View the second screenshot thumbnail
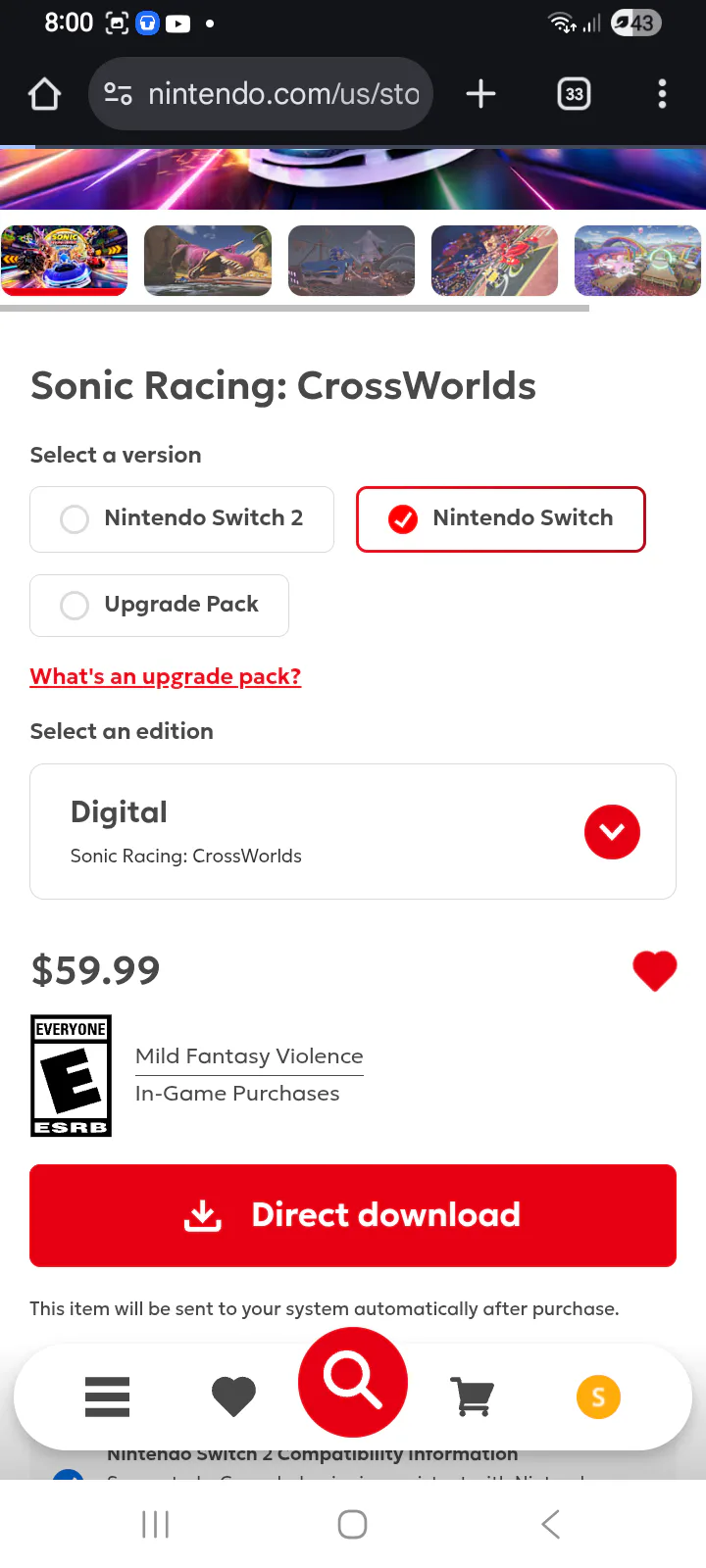The width and height of the screenshot is (706, 1568). tap(208, 261)
